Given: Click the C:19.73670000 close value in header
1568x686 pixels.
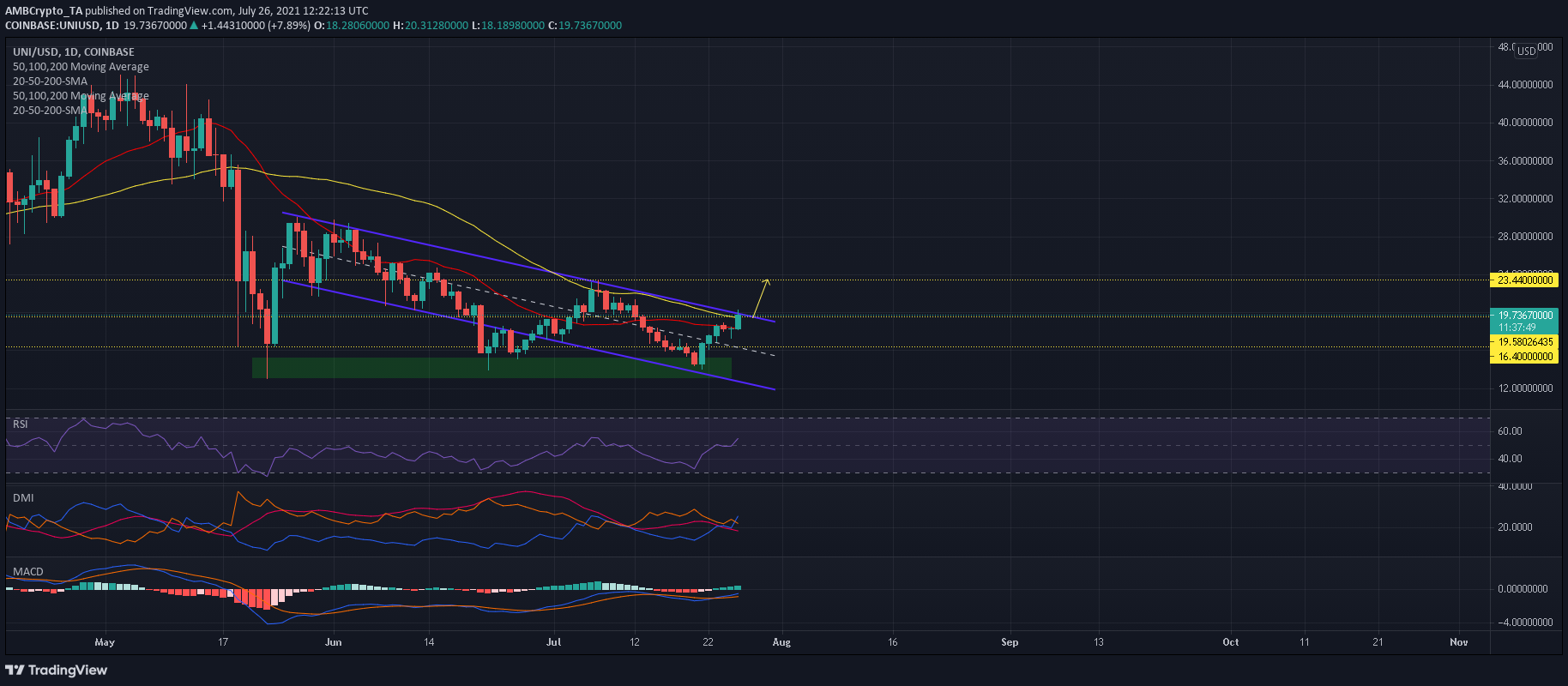Looking at the screenshot, I should click(x=585, y=26).
